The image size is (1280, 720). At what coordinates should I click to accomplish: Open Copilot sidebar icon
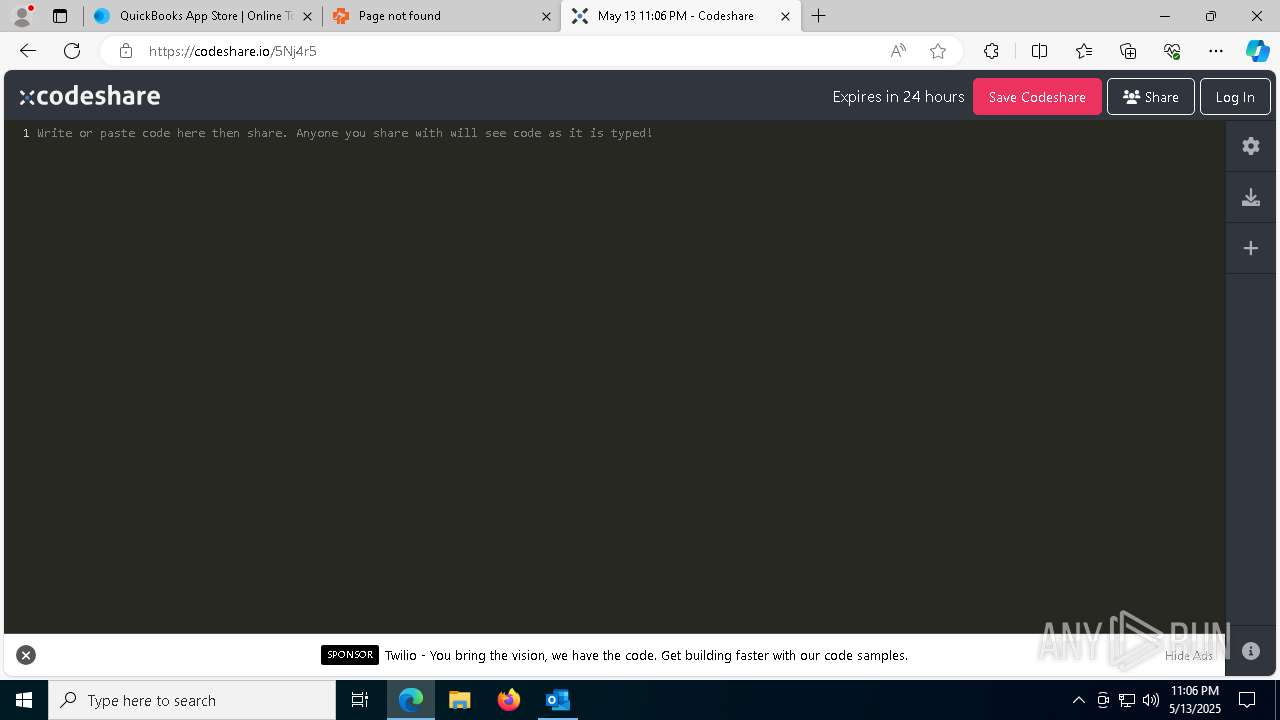(1257, 51)
